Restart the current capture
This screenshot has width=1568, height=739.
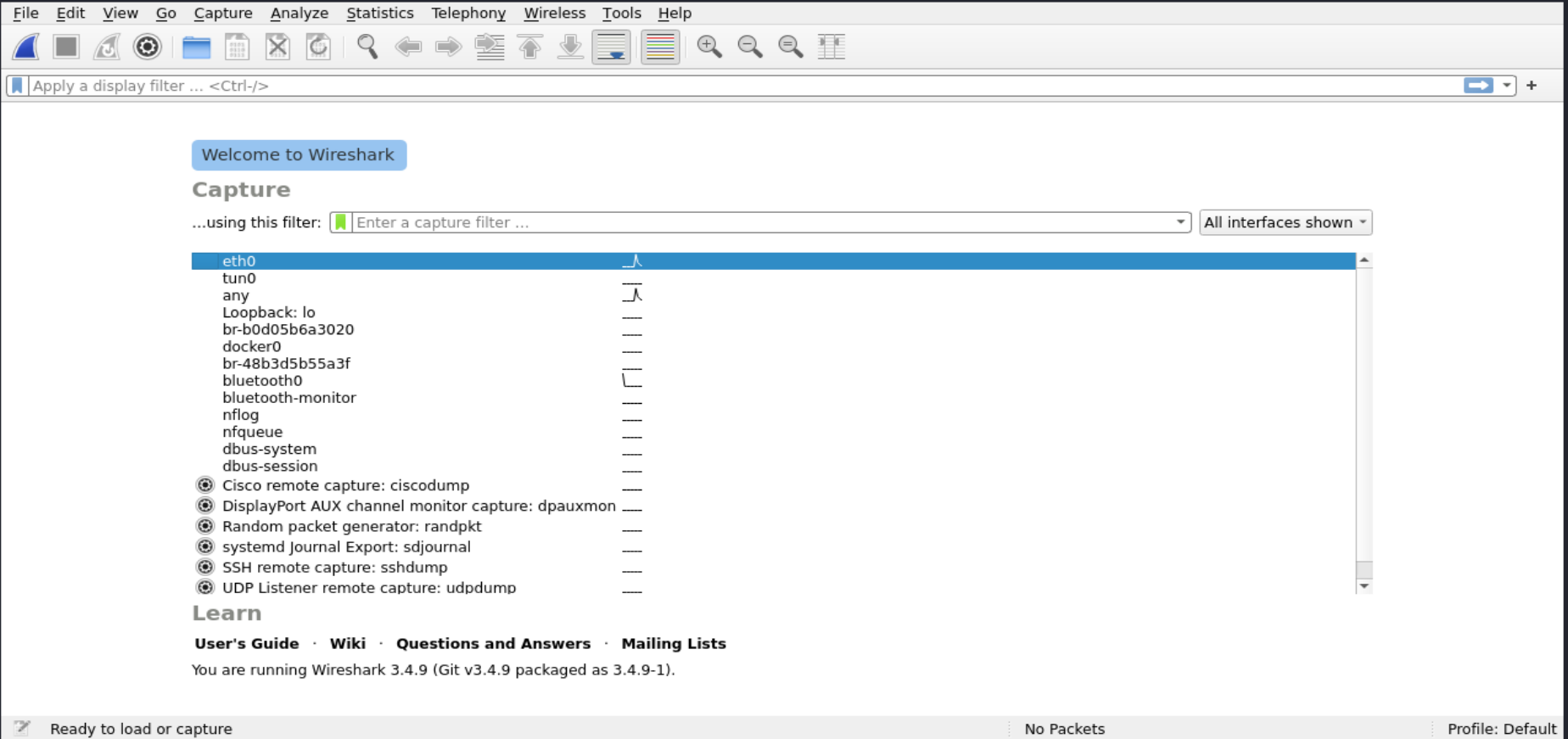pyautogui.click(x=107, y=47)
